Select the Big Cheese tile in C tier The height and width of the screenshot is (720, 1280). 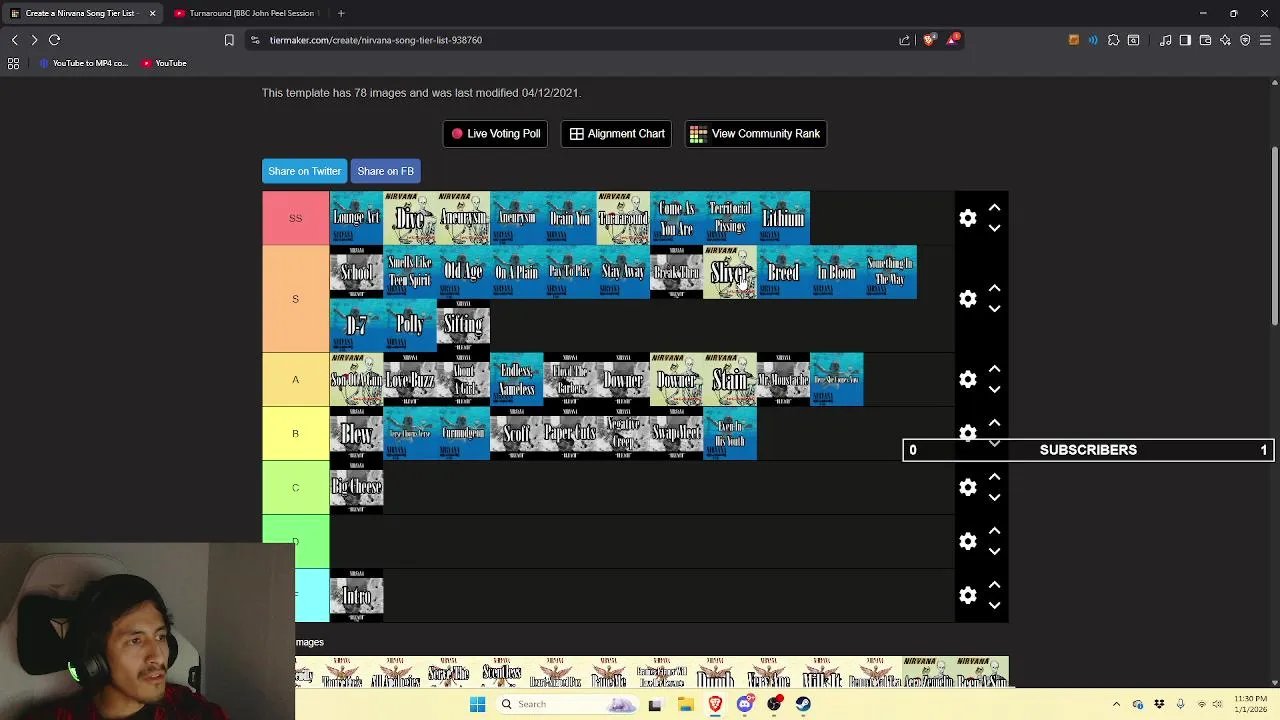(x=357, y=488)
